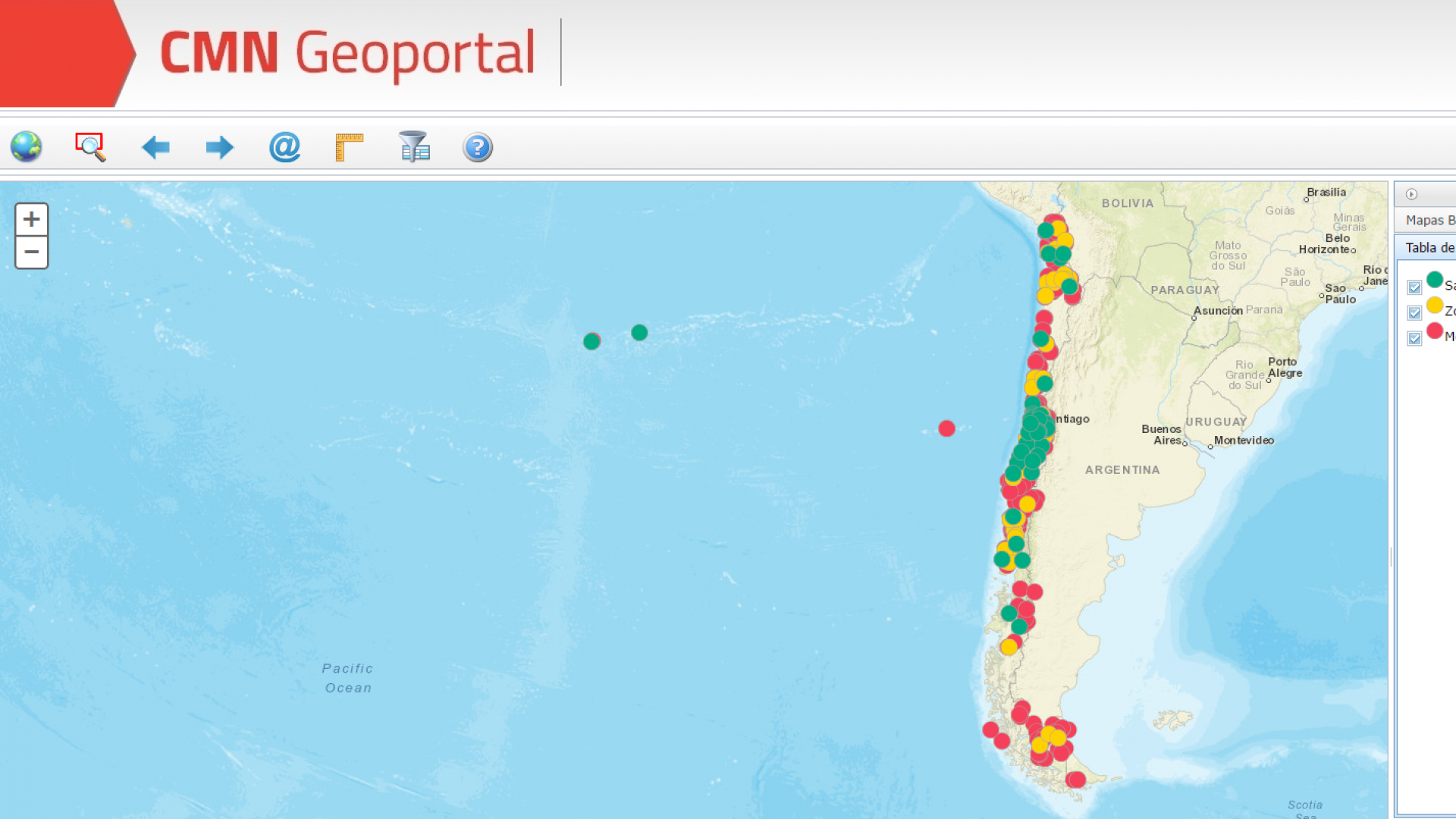Uncheck the green Santuarios layer checkbox

pos(1415,287)
